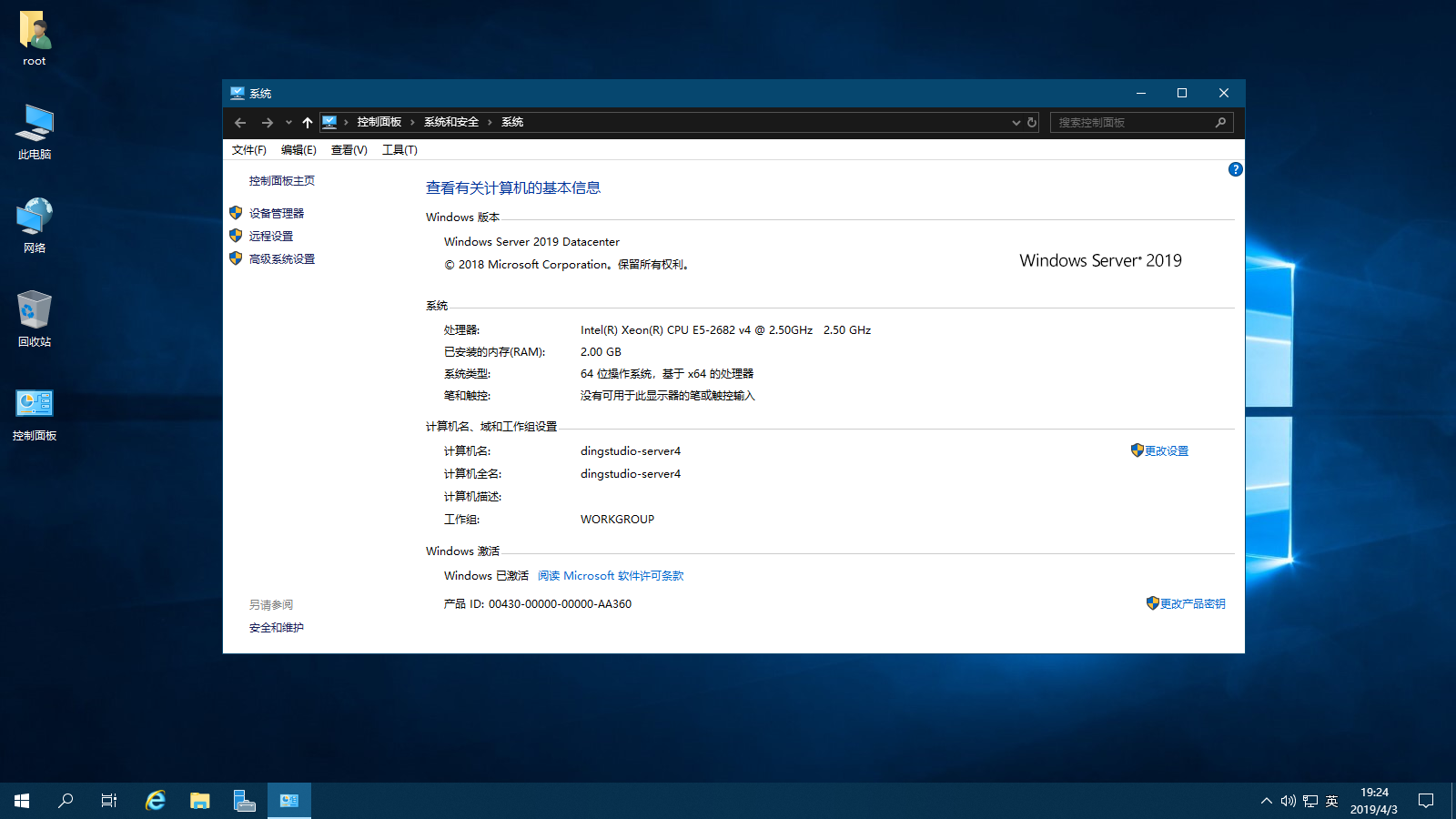Click 更改设置 link
1456x819 pixels.
click(1167, 451)
